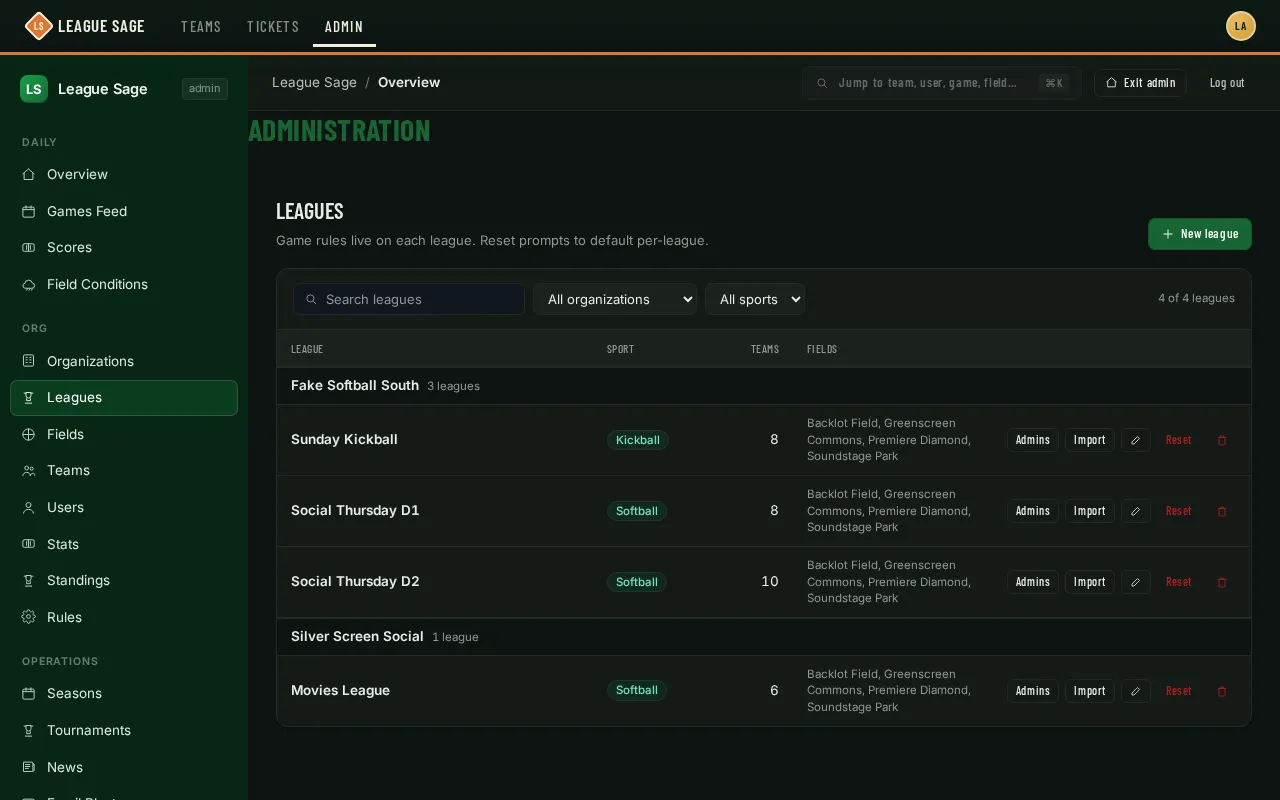Open the LA user avatar
Screen dimensions: 1280x800
(x=1241, y=26)
